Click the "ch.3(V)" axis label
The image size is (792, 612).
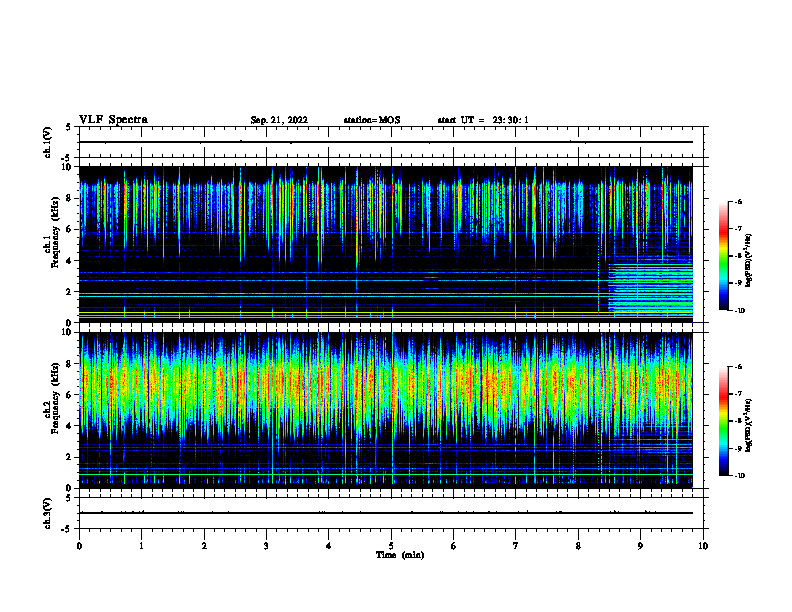pos(48,513)
